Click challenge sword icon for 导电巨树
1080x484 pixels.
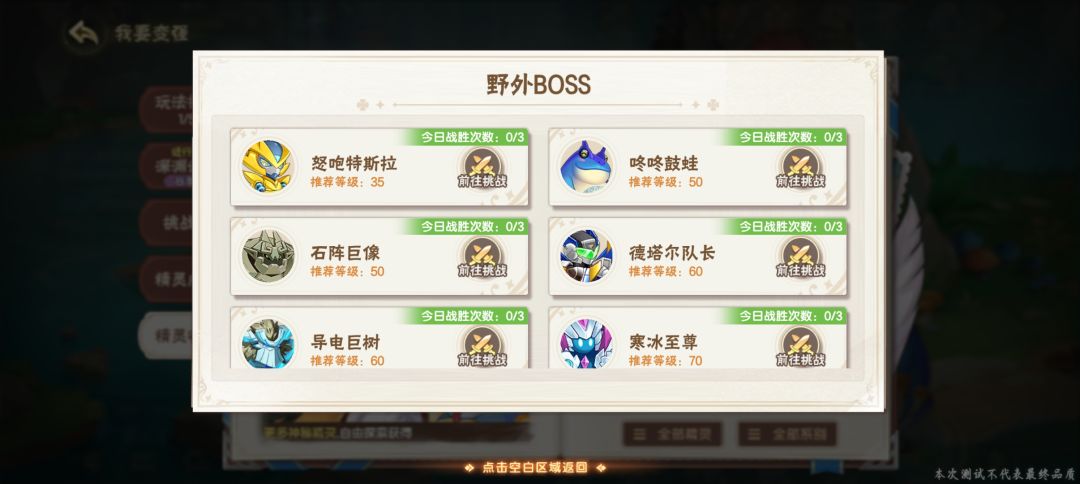(x=482, y=346)
